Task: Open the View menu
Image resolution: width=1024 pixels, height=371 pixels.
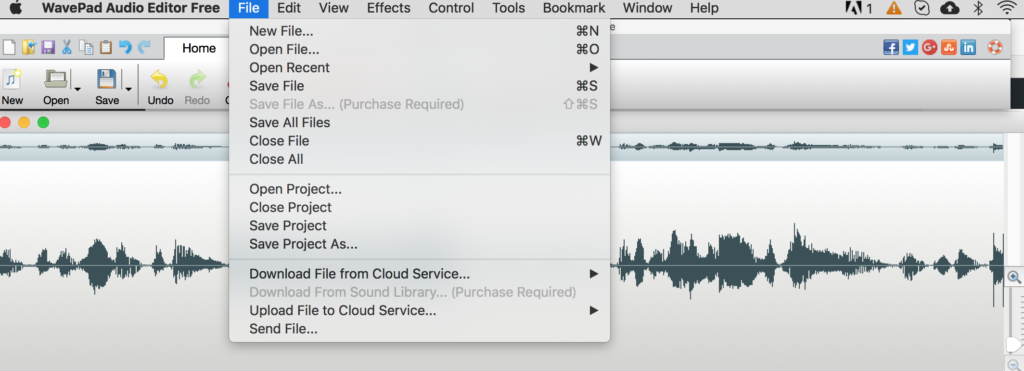Action: pos(334,8)
